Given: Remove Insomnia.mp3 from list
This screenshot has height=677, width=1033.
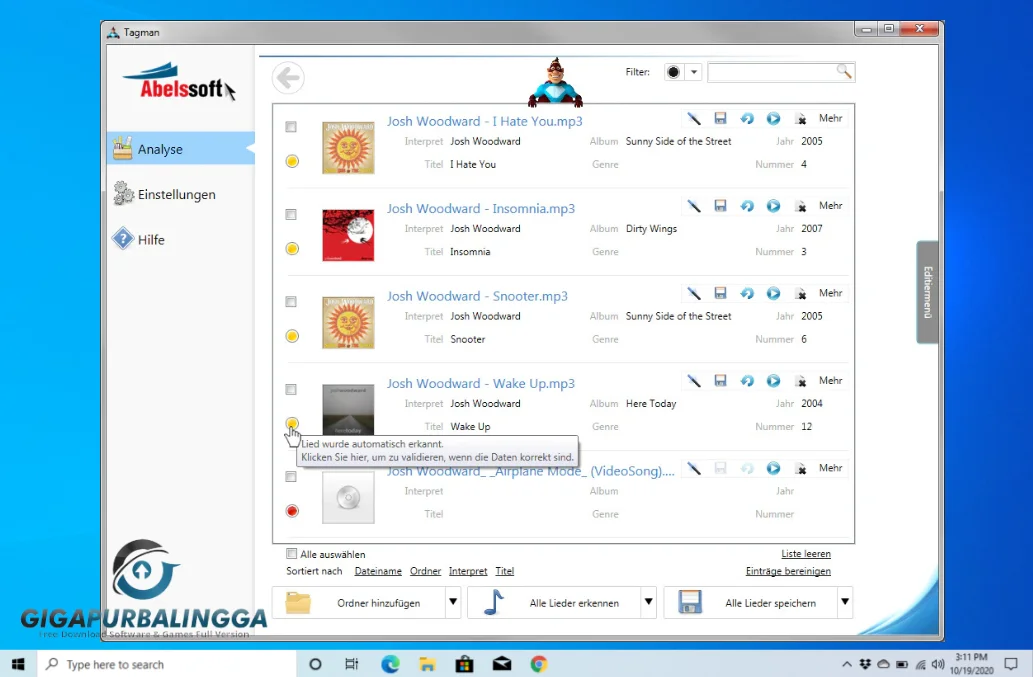Looking at the screenshot, I should (800, 207).
